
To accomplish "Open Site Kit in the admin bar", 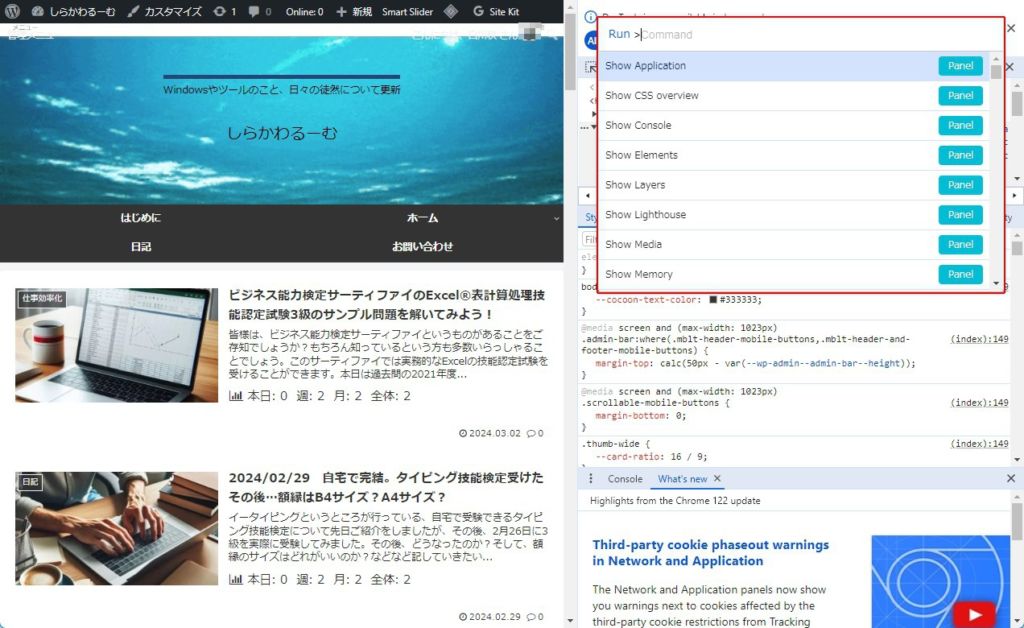I will click(x=496, y=11).
